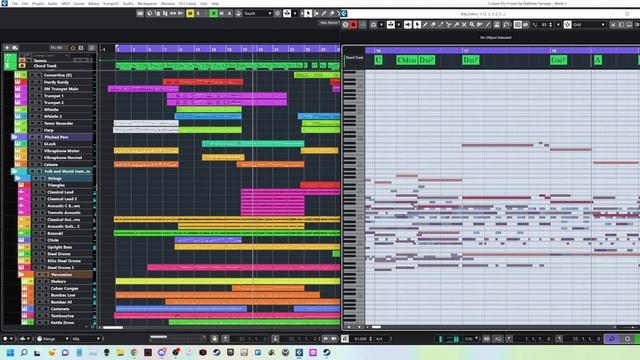Viewport: 640px width, 360px height.
Task: Select Mute X tool in Key Editor
Action: click(464, 24)
